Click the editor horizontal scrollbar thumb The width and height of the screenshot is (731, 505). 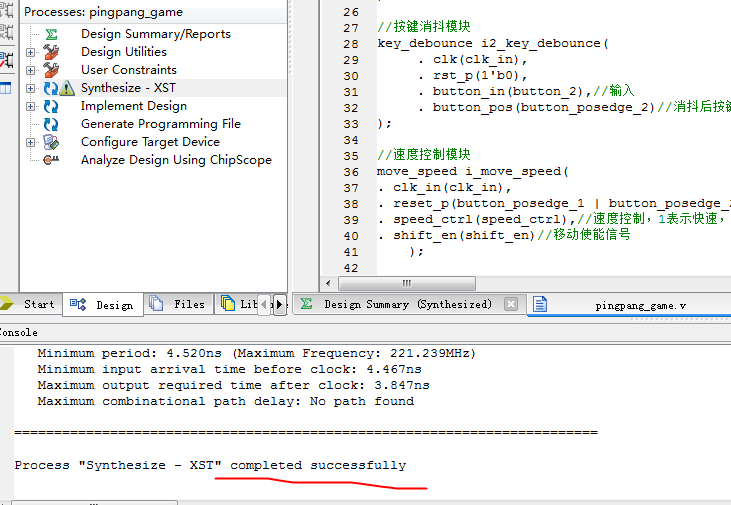point(404,283)
